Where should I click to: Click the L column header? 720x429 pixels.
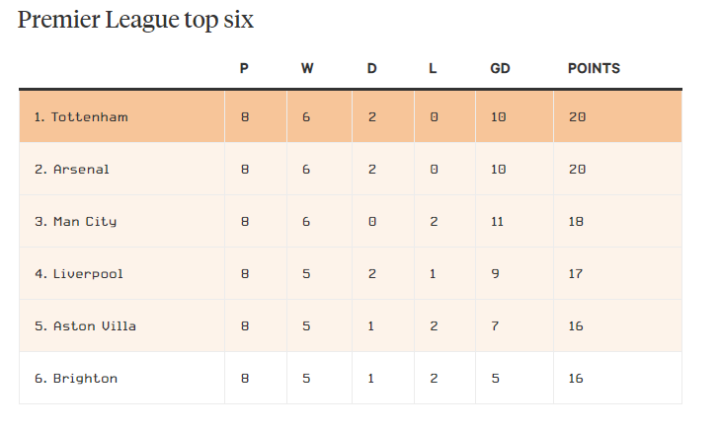[433, 69]
